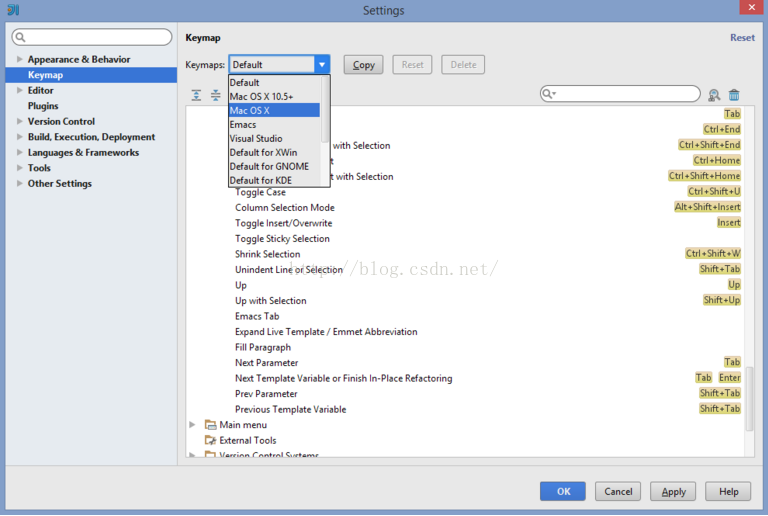Screen dimensions: 768x516
Task: Expand Appearance & Behavior section
Action: click(x=20, y=59)
